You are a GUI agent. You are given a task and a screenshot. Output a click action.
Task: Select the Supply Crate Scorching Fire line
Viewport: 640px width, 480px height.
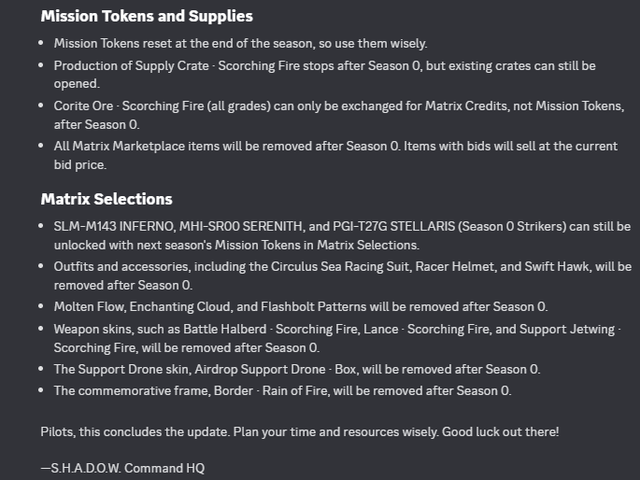coord(324,74)
